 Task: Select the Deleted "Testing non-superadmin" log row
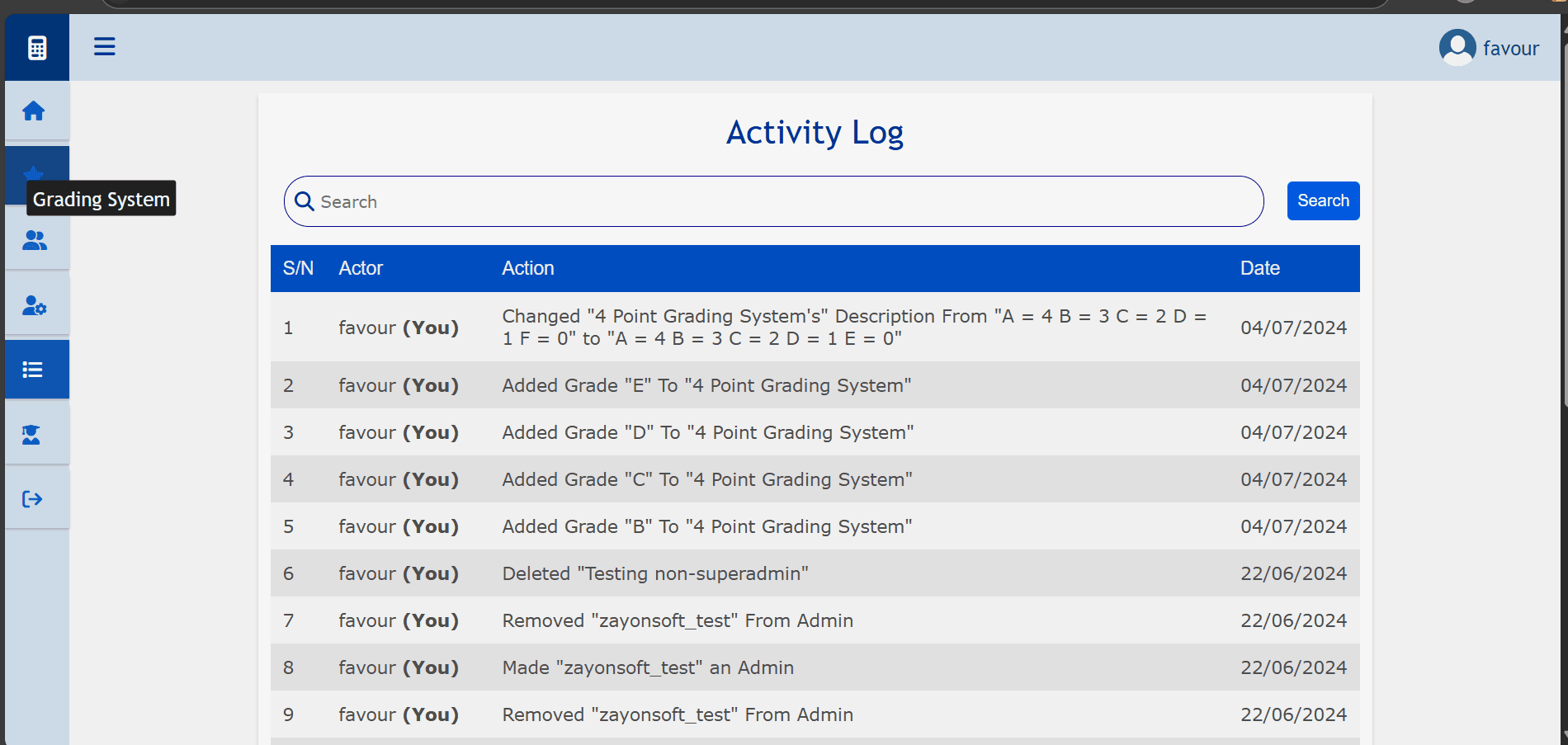coord(655,573)
